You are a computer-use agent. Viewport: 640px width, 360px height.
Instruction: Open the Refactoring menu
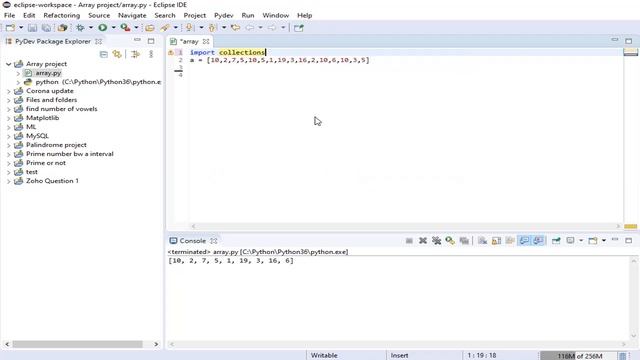62,15
